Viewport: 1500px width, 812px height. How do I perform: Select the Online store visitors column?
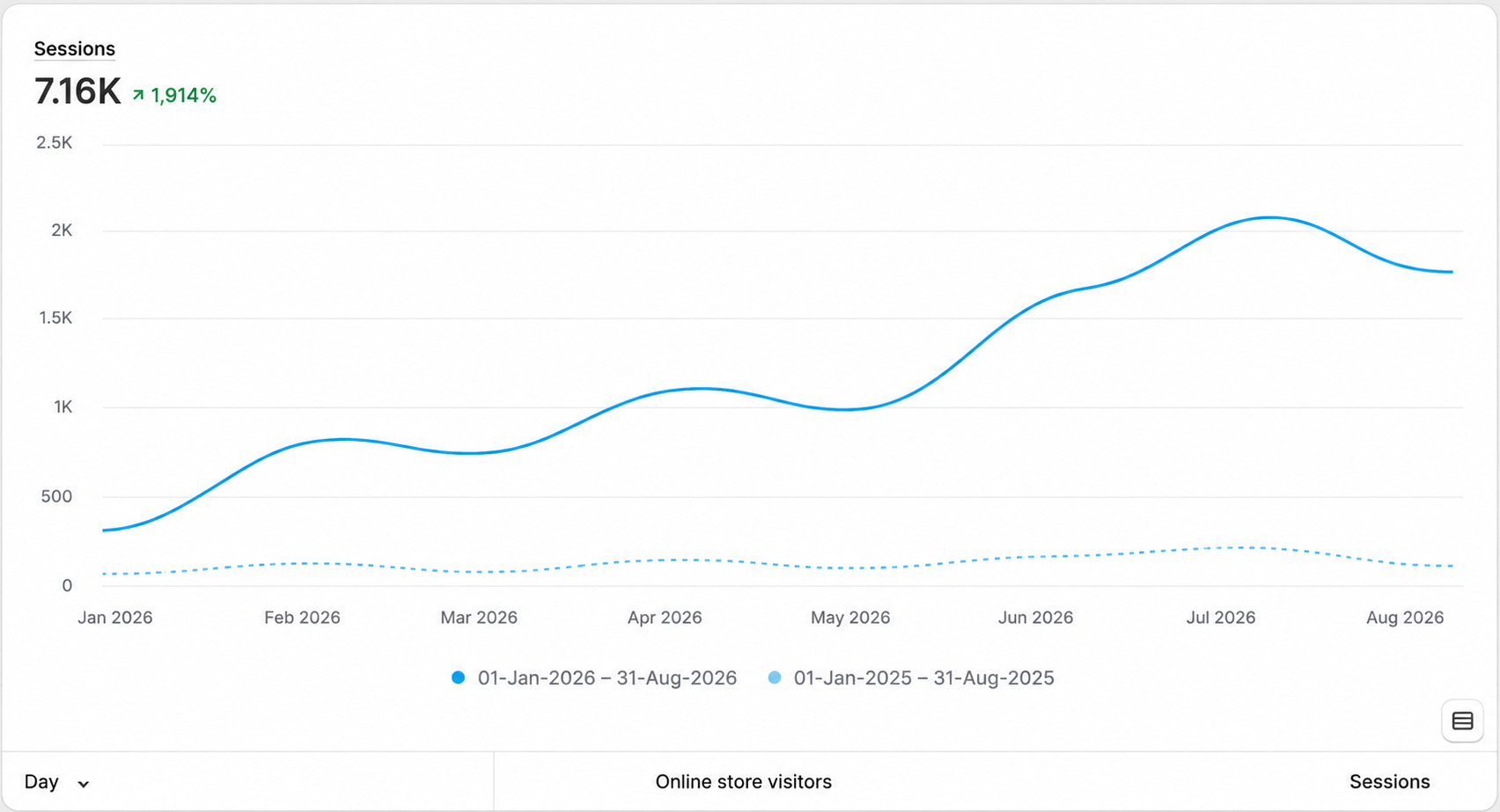click(x=743, y=782)
